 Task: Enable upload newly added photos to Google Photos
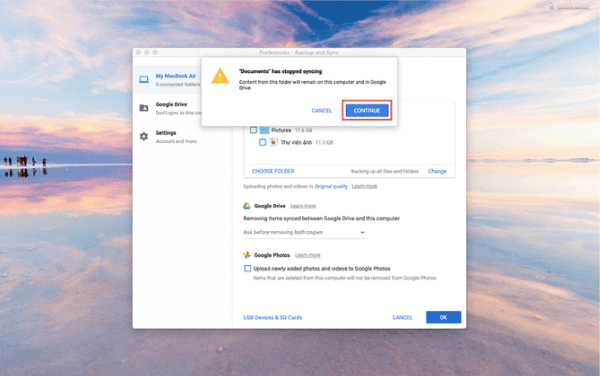tap(248, 269)
